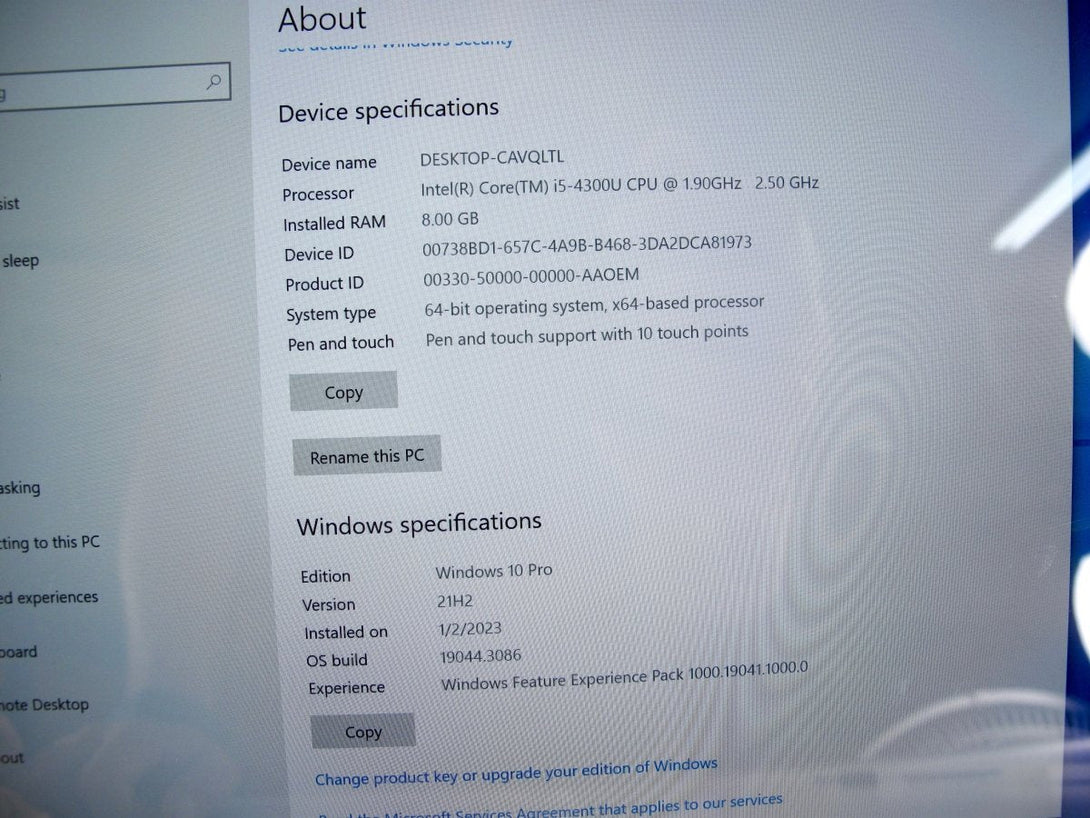Screen dimensions: 1090x818
Task: Click Copy under Device specifications
Action: (x=343, y=391)
